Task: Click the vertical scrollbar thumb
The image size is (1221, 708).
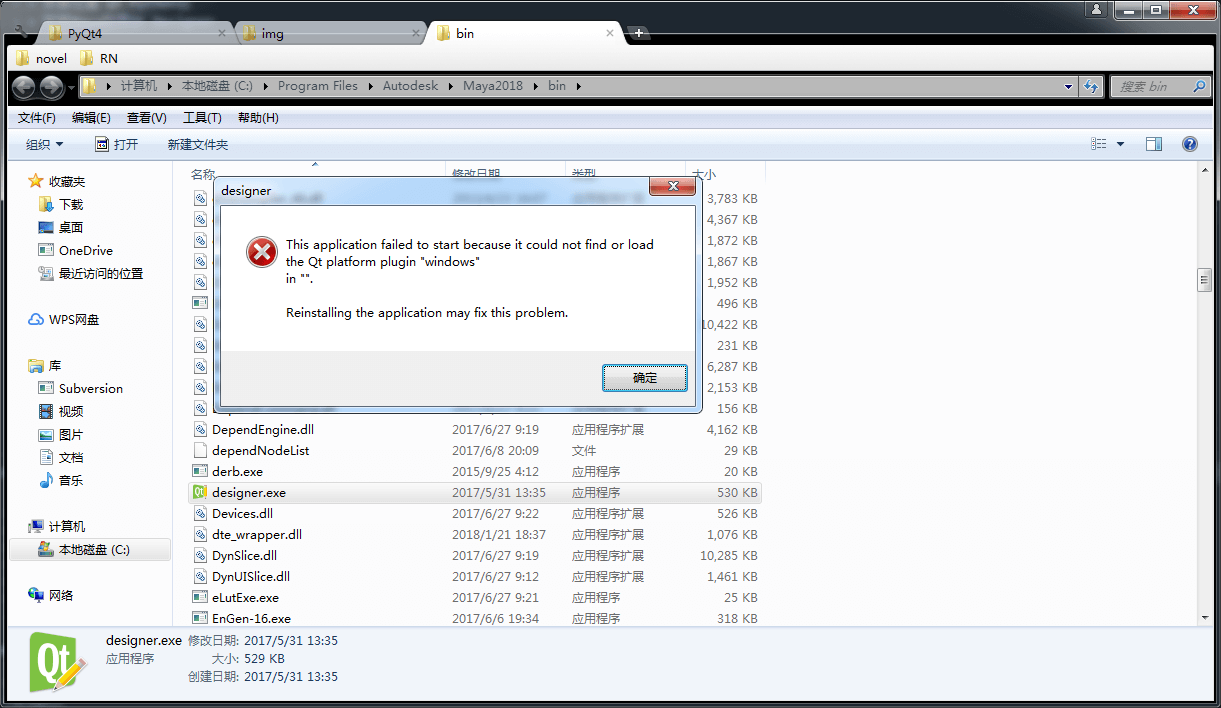Action: tap(1205, 280)
